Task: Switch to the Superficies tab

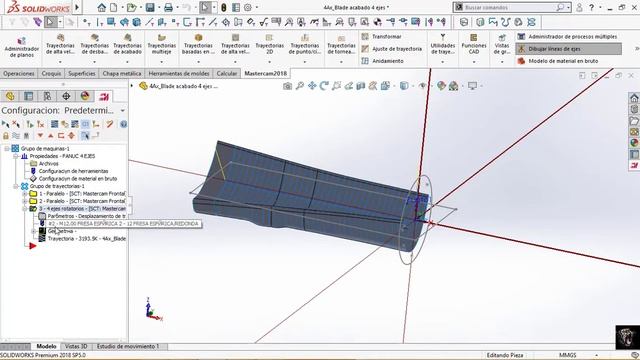Action: tap(82, 73)
